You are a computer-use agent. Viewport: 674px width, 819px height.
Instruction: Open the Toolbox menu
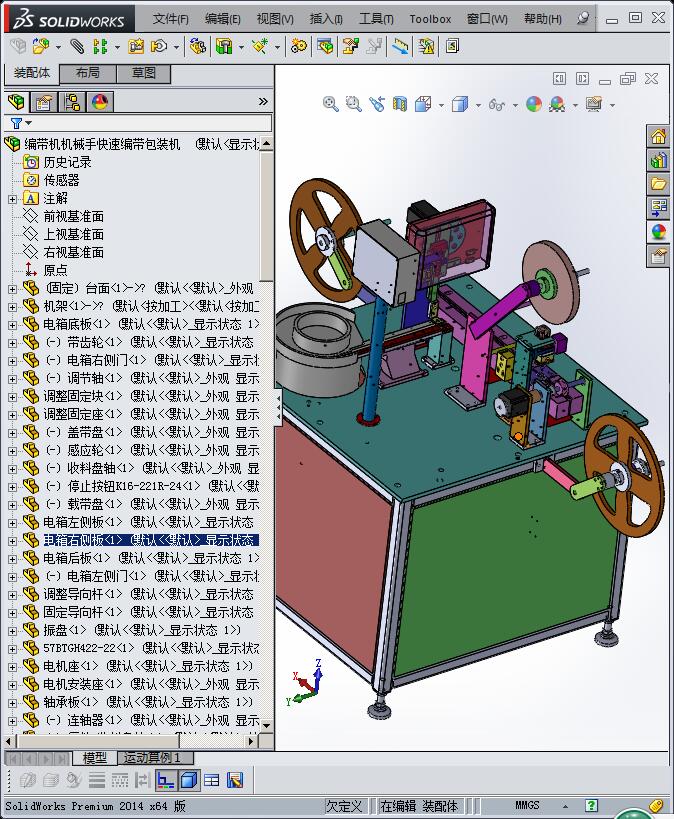(430, 19)
